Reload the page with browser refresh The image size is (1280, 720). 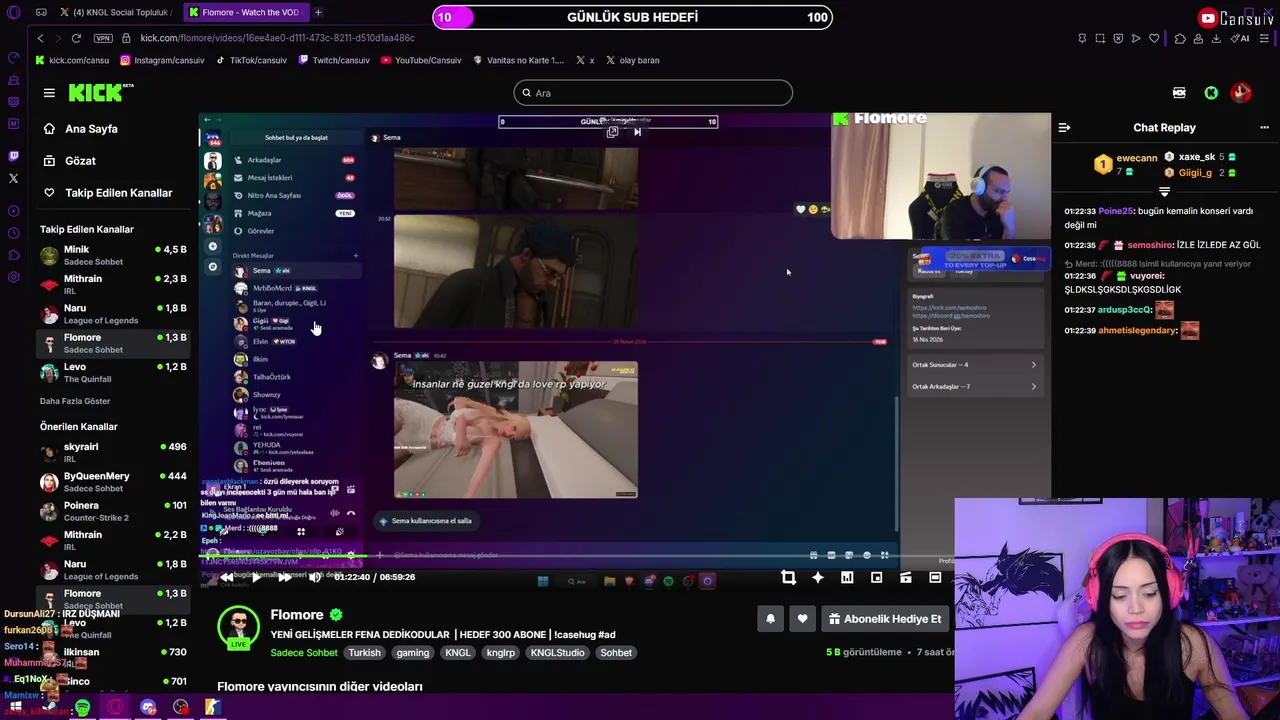76,38
